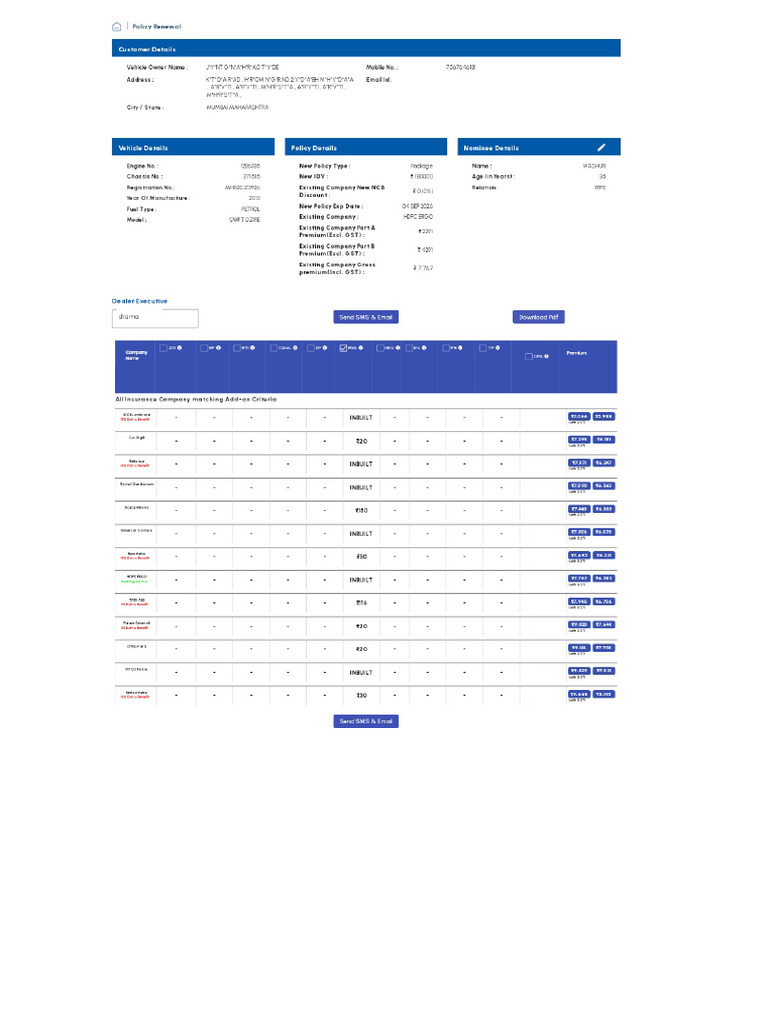This screenshot has height=1024, width=768.
Task: Focus the Dealer Executive input field
Action: pos(155,318)
